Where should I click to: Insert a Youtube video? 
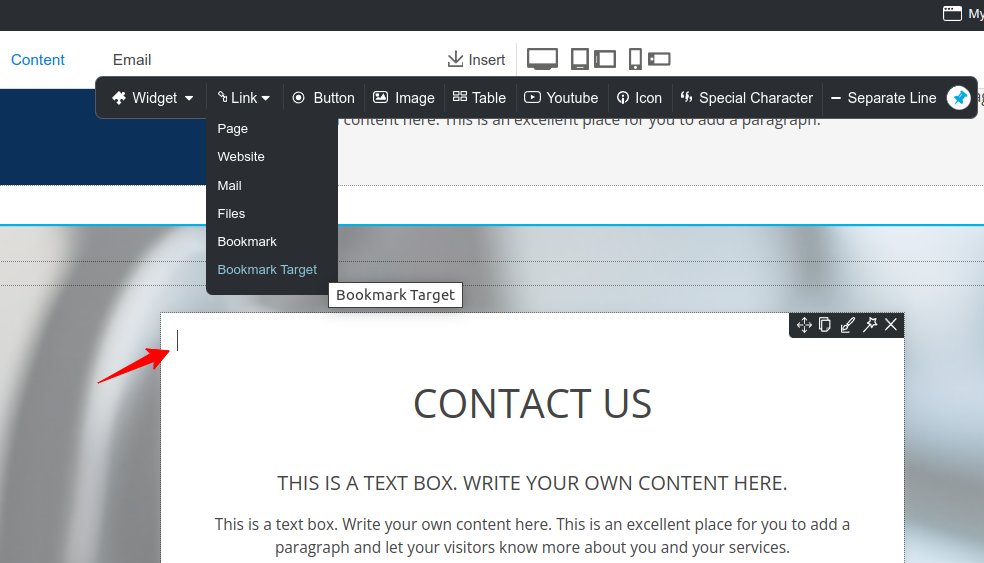[x=561, y=98]
